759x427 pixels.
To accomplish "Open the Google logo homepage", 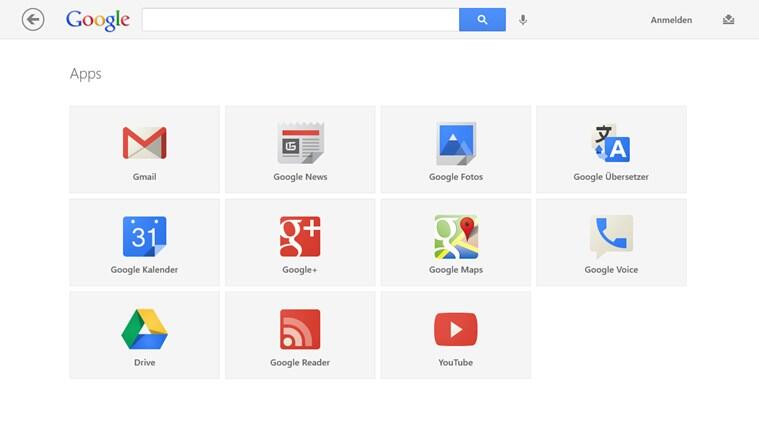I will (x=98, y=20).
